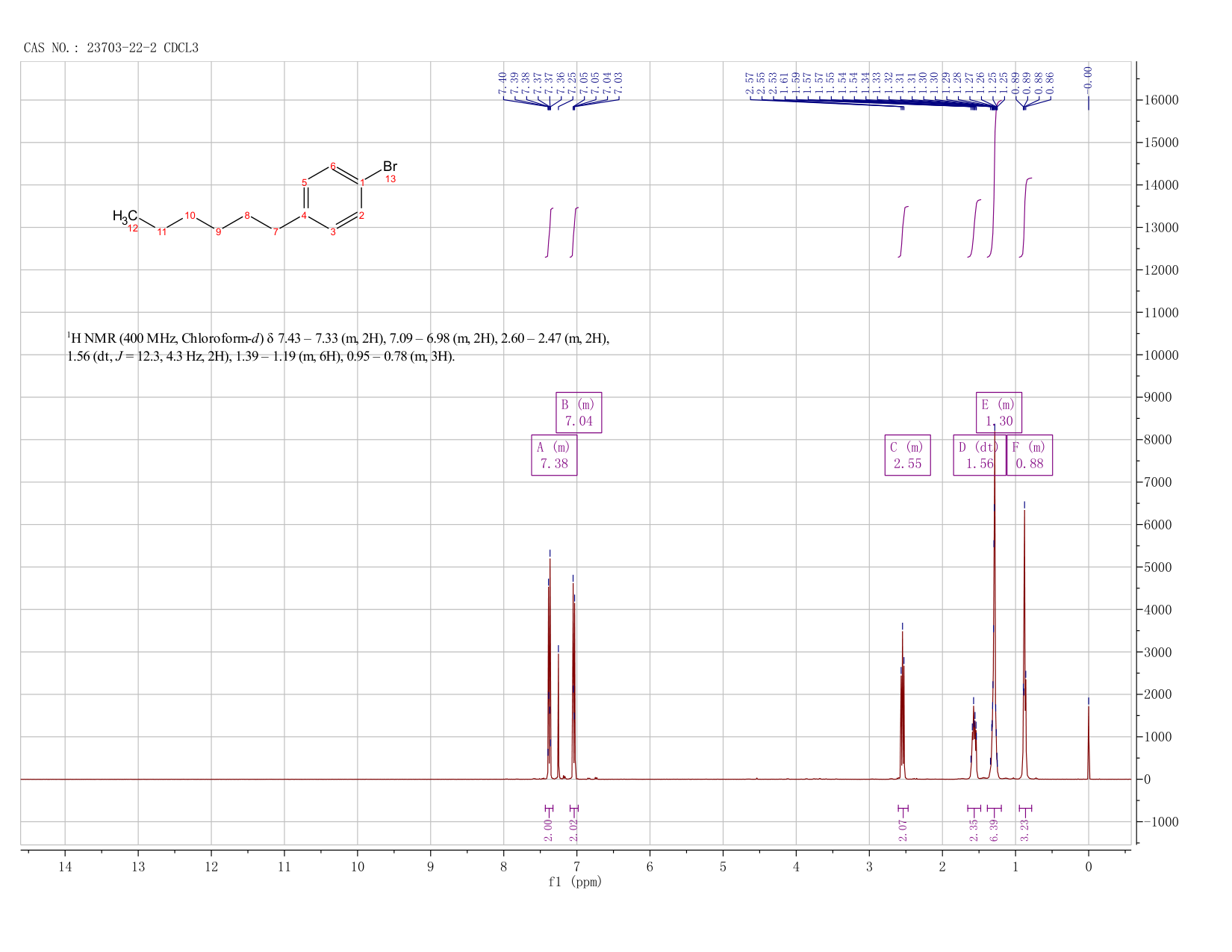Click red atom number 13 beneath Br
1232x952 pixels.
(x=391, y=179)
